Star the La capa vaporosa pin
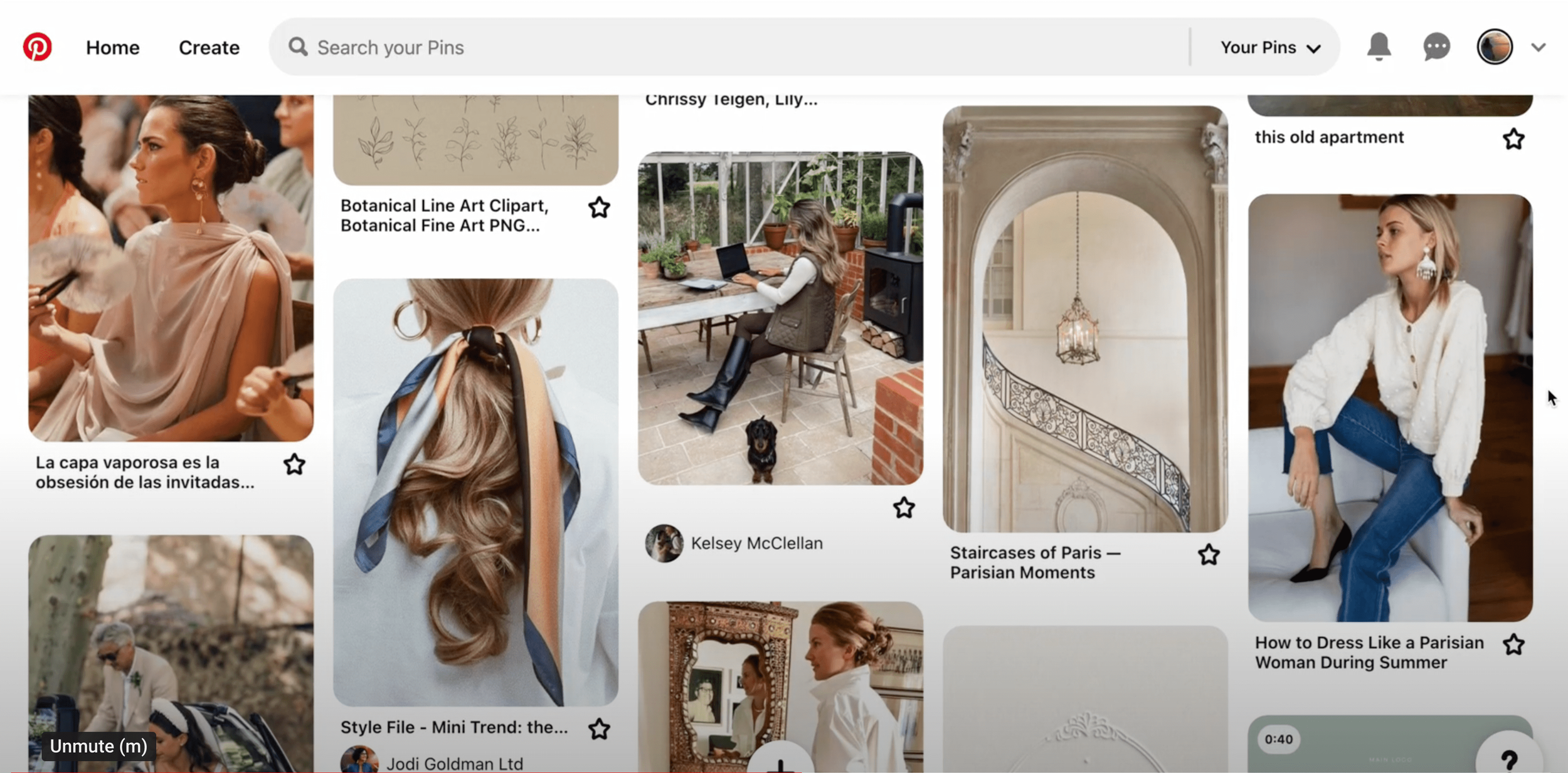Image resolution: width=1568 pixels, height=773 pixels. (294, 465)
